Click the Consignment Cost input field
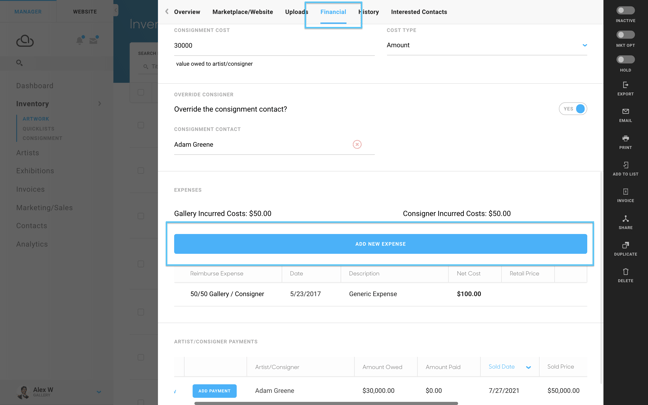 (274, 45)
